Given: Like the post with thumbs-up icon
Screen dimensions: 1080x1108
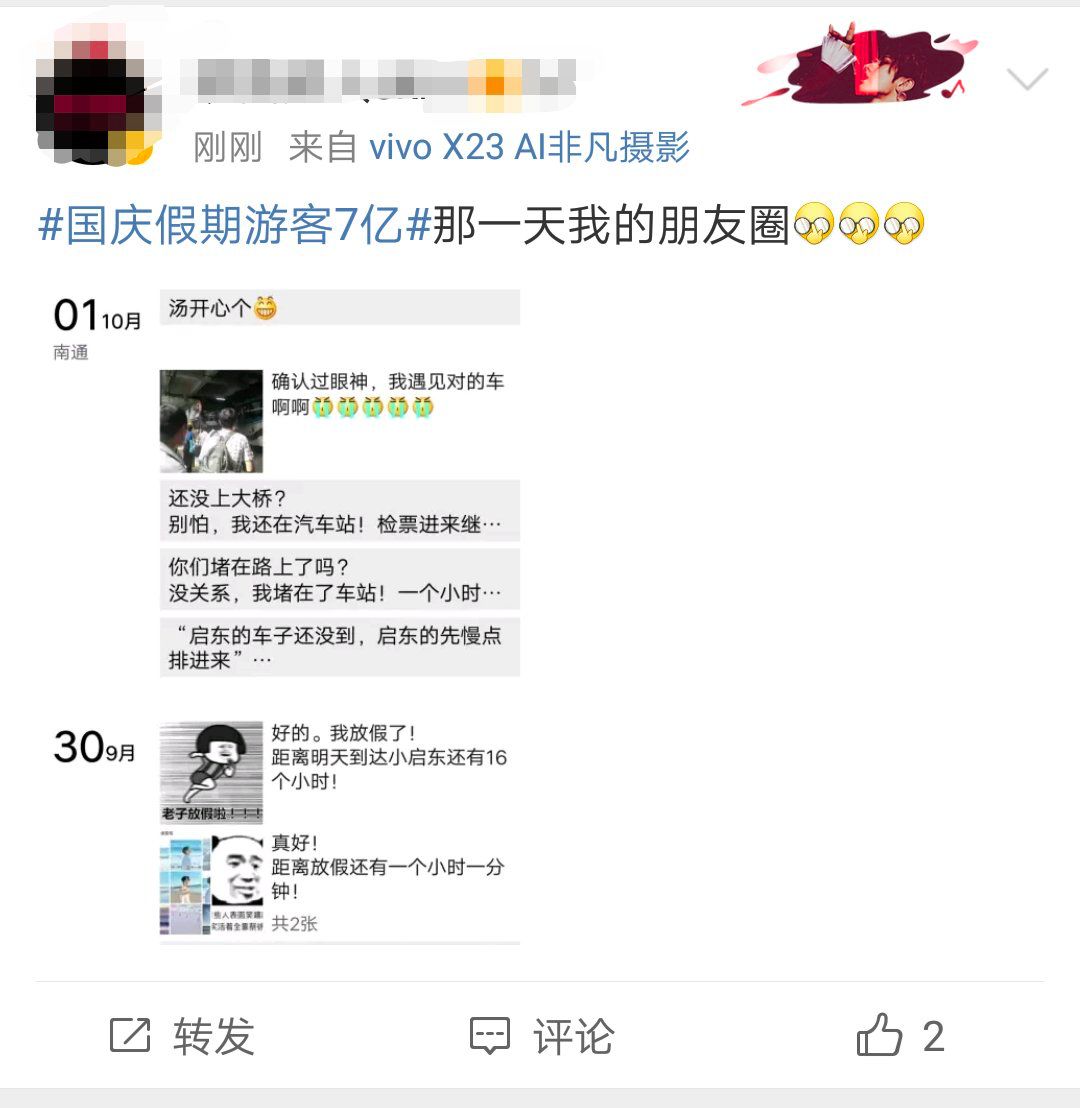Looking at the screenshot, I should pos(879,1035).
